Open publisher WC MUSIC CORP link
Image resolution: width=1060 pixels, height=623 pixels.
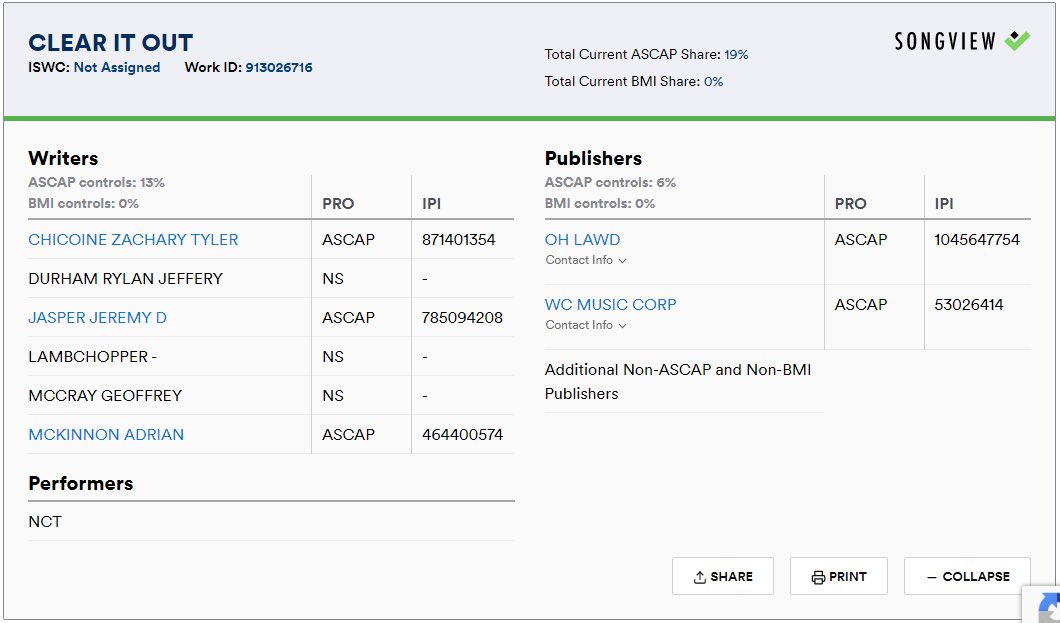click(x=610, y=305)
